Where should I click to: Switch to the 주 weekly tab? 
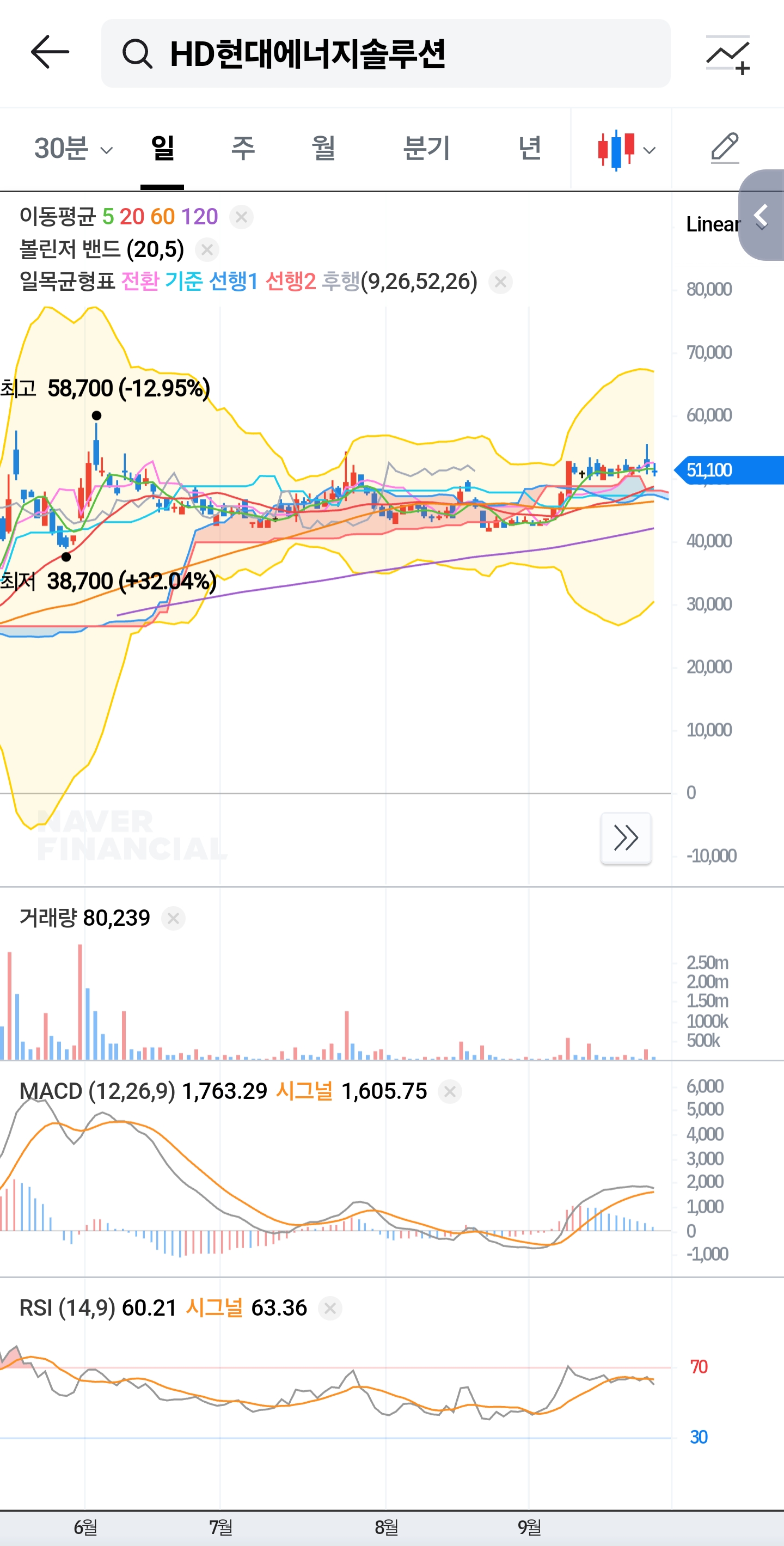(243, 148)
